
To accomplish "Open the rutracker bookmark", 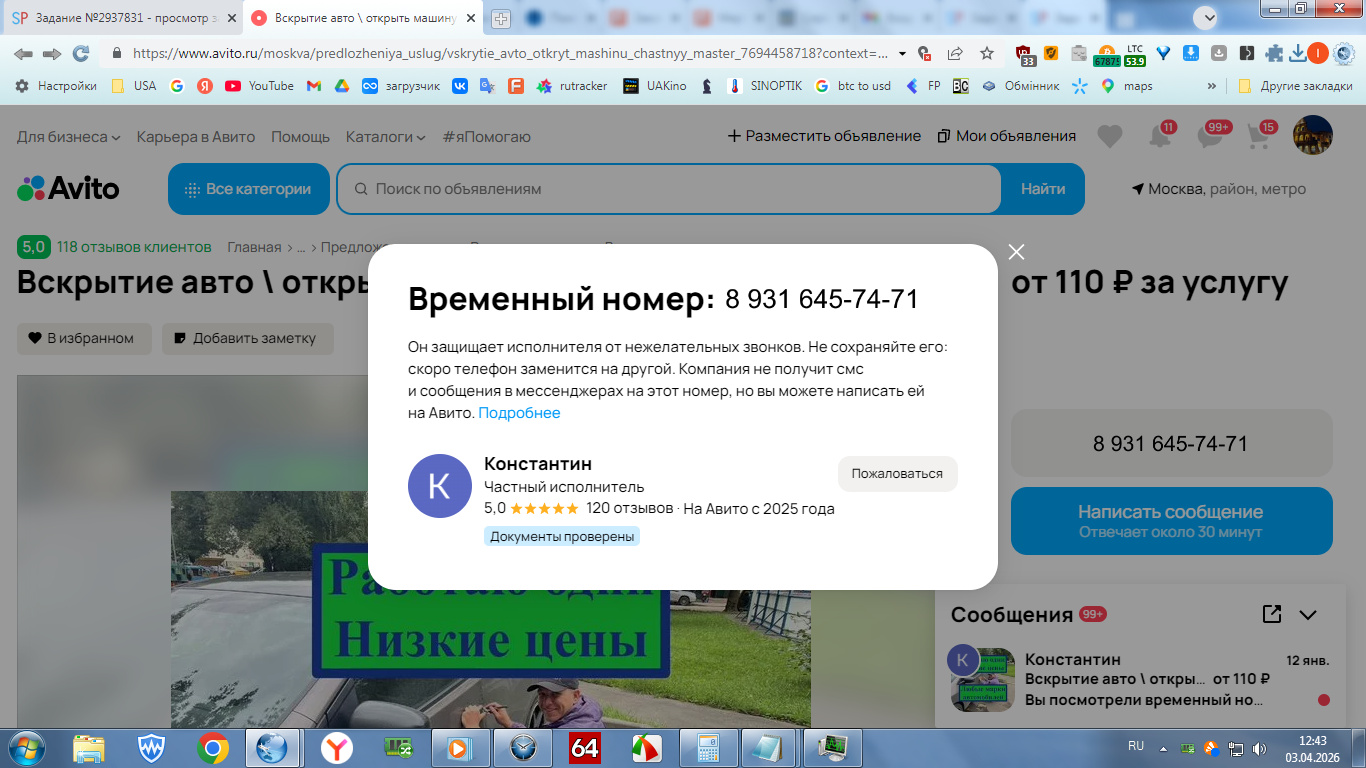I will pos(572,86).
